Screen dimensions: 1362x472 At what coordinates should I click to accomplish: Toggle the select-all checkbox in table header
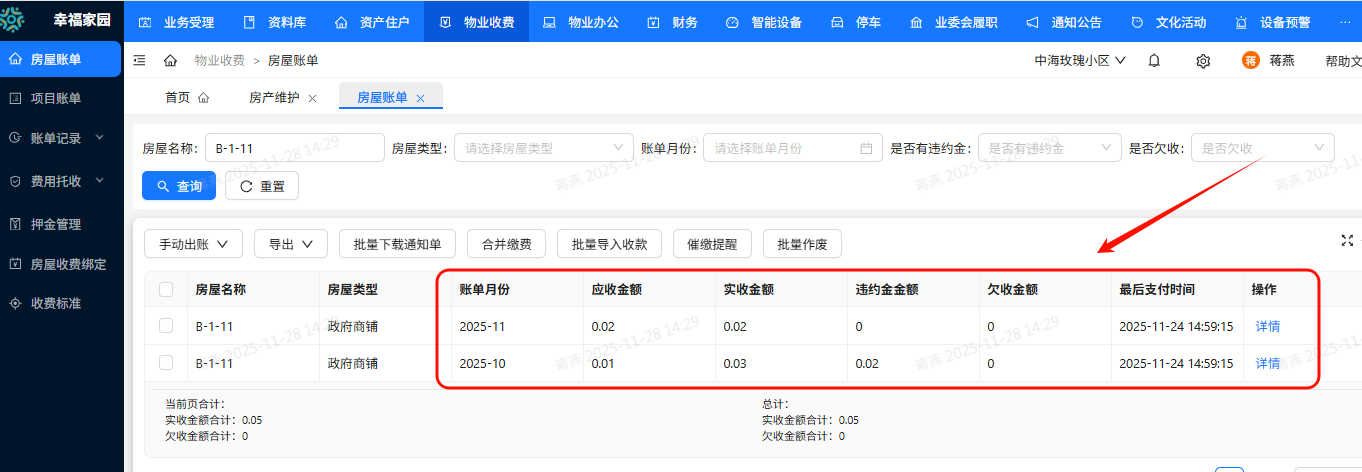[x=166, y=289]
